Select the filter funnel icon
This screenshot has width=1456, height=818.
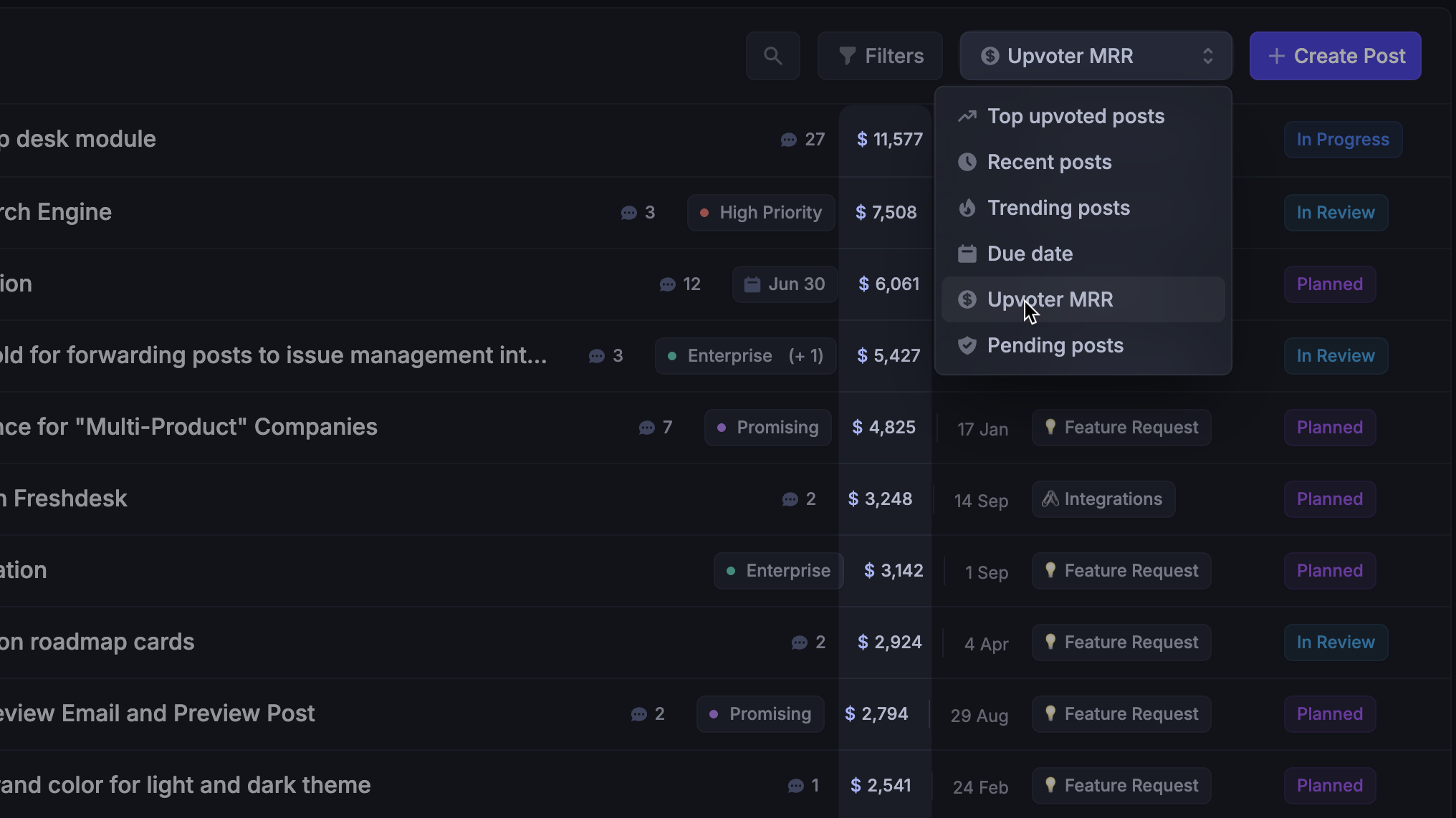(x=848, y=55)
